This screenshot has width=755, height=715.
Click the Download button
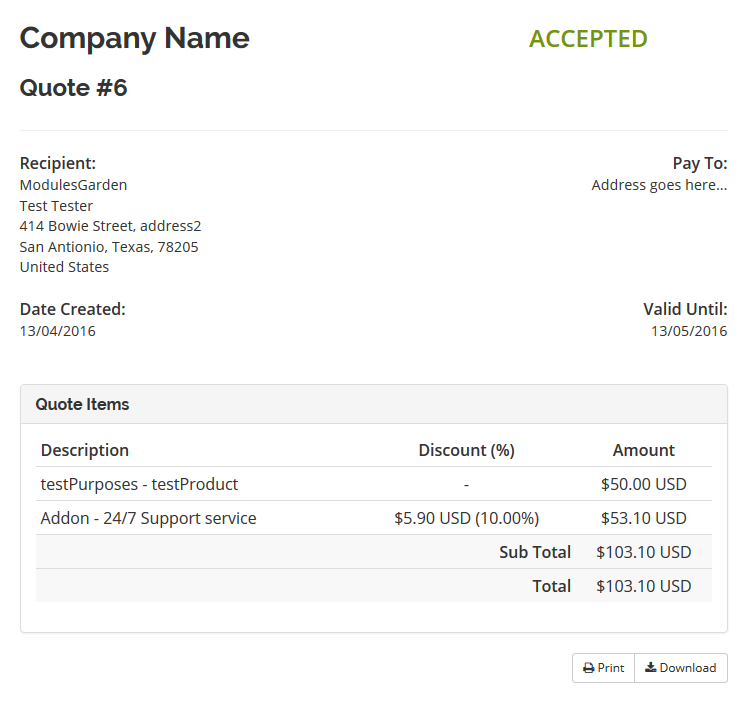[681, 668]
